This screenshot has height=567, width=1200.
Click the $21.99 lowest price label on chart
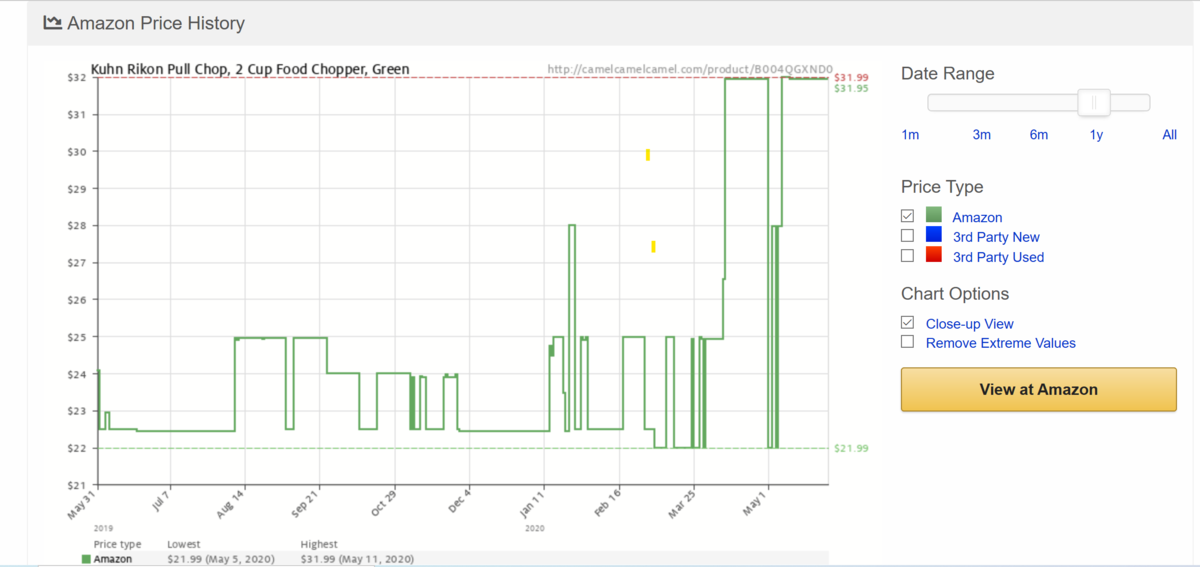[851, 448]
